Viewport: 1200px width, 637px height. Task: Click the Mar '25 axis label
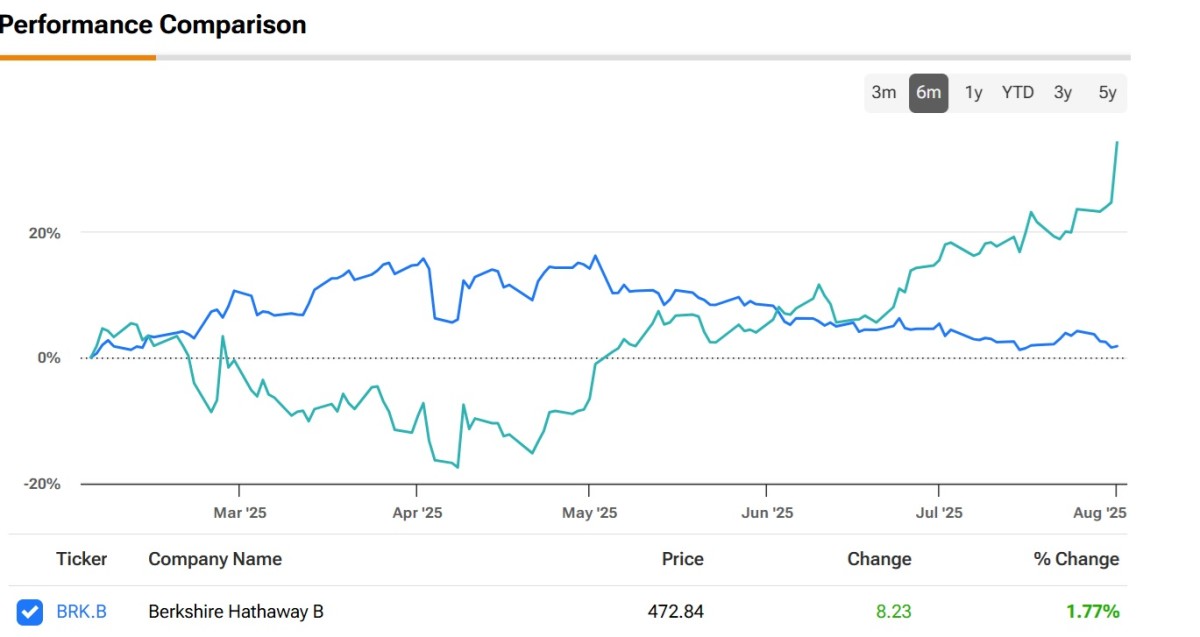240,513
